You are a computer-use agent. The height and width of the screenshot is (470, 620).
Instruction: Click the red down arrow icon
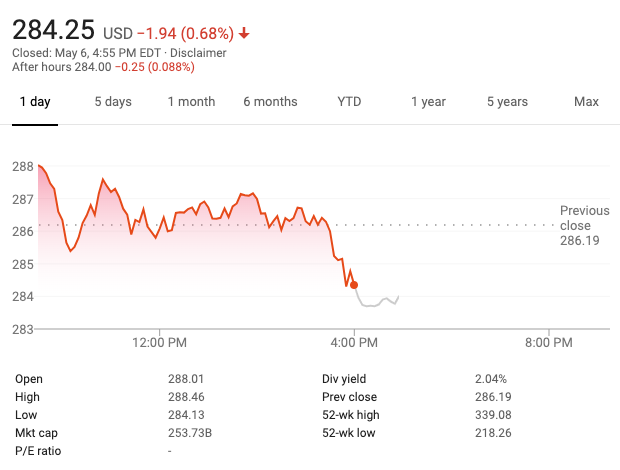coord(244,33)
